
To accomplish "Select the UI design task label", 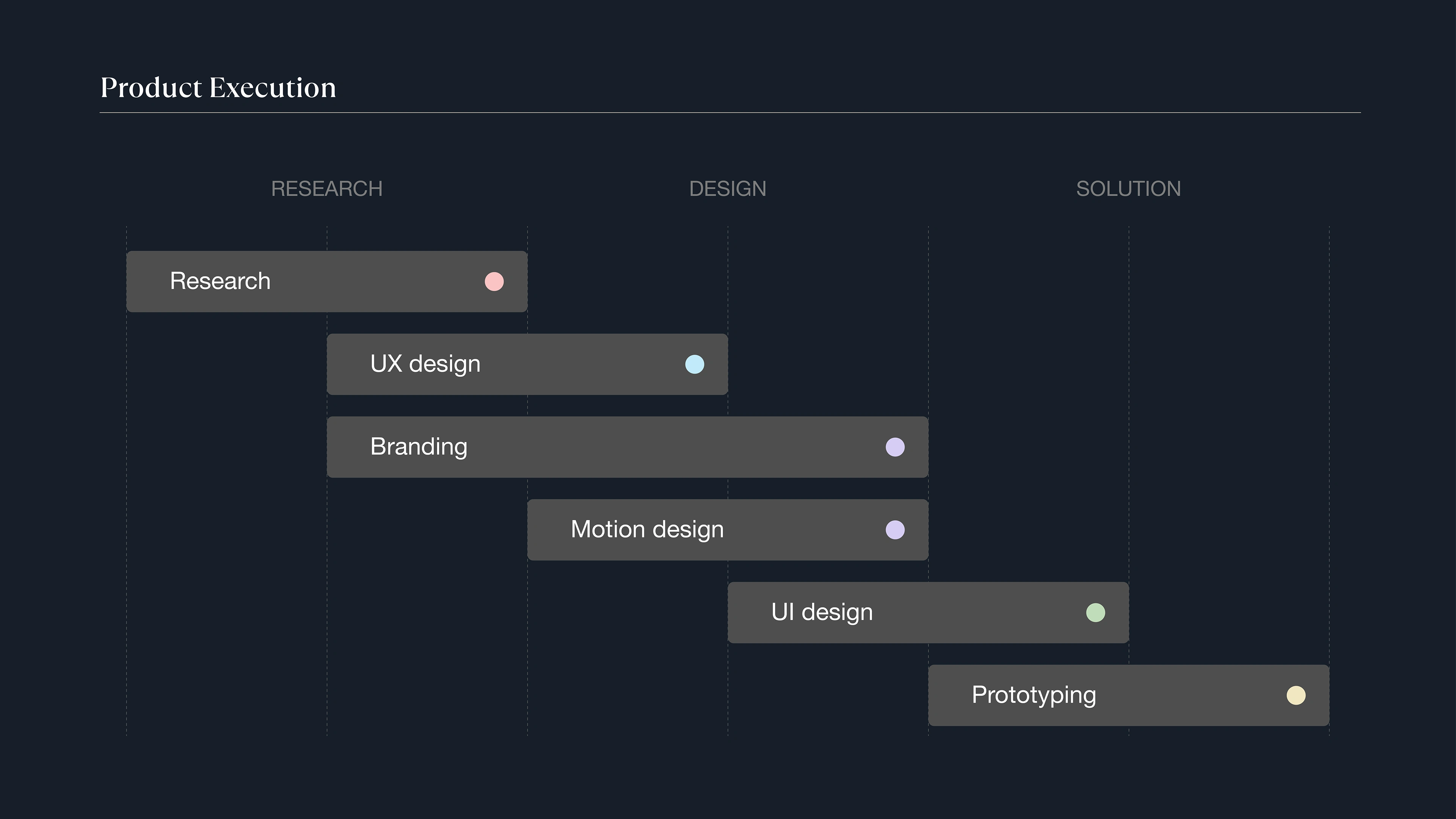I will [x=822, y=612].
